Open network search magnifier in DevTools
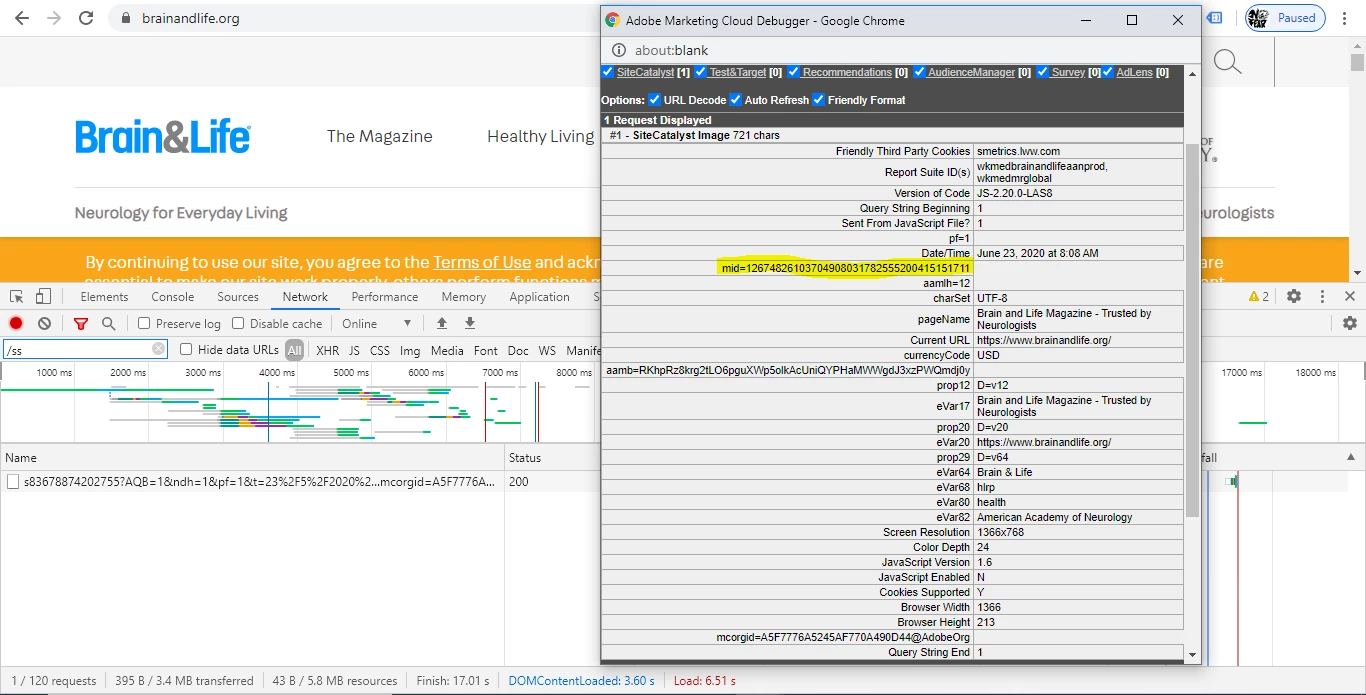The height and width of the screenshot is (695, 1366). [108, 323]
